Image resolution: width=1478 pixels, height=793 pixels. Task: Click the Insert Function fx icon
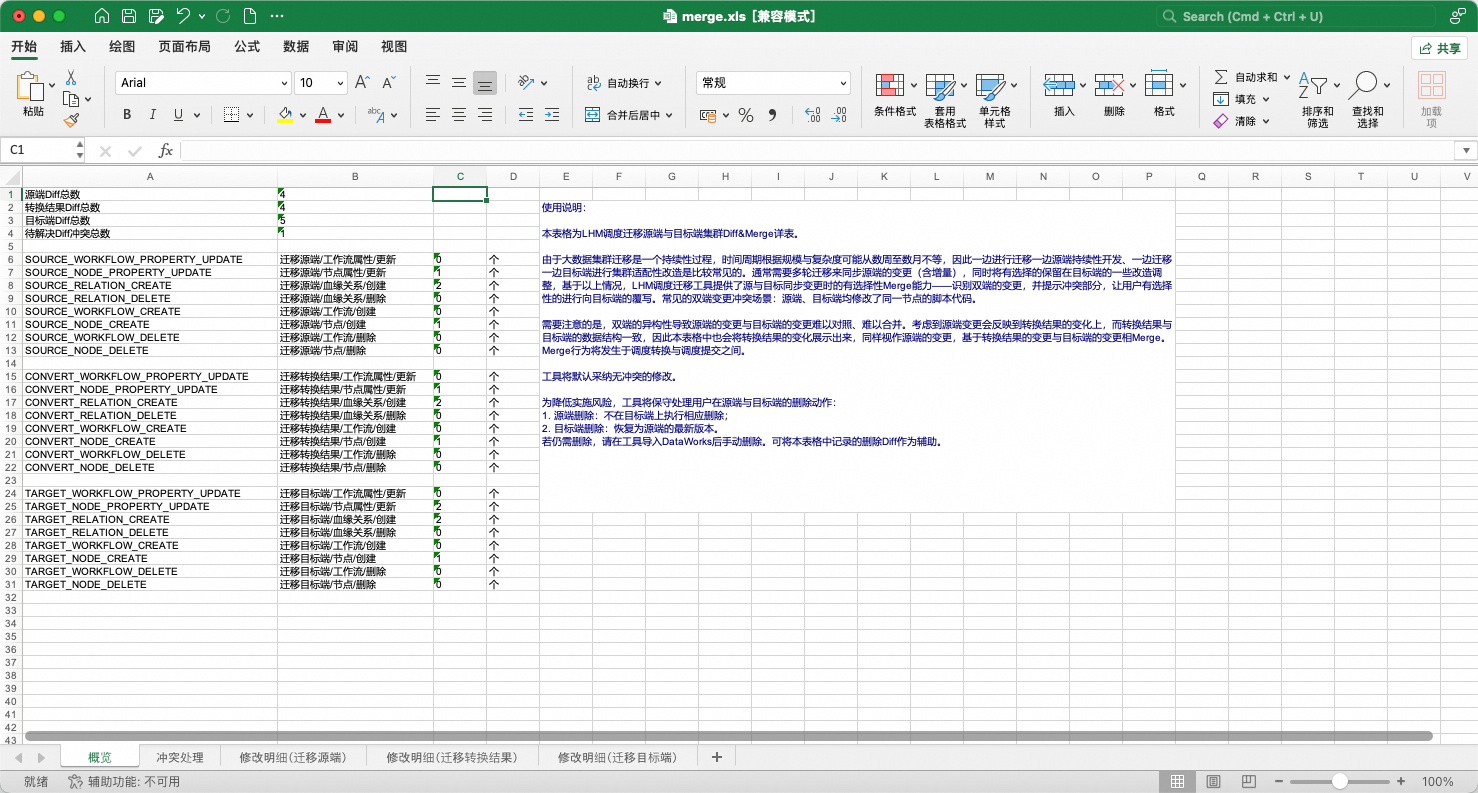point(166,150)
